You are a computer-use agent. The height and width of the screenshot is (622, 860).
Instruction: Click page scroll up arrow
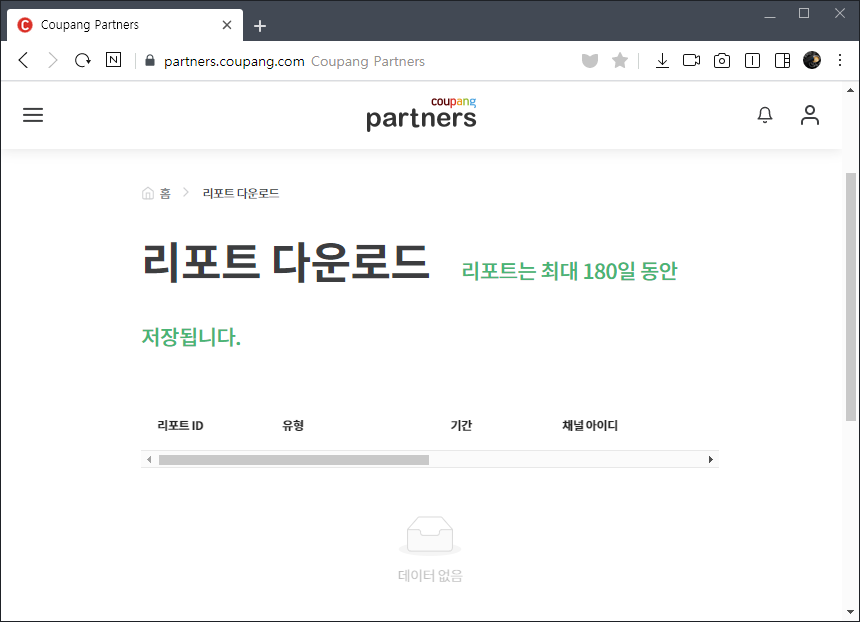[x=851, y=90]
